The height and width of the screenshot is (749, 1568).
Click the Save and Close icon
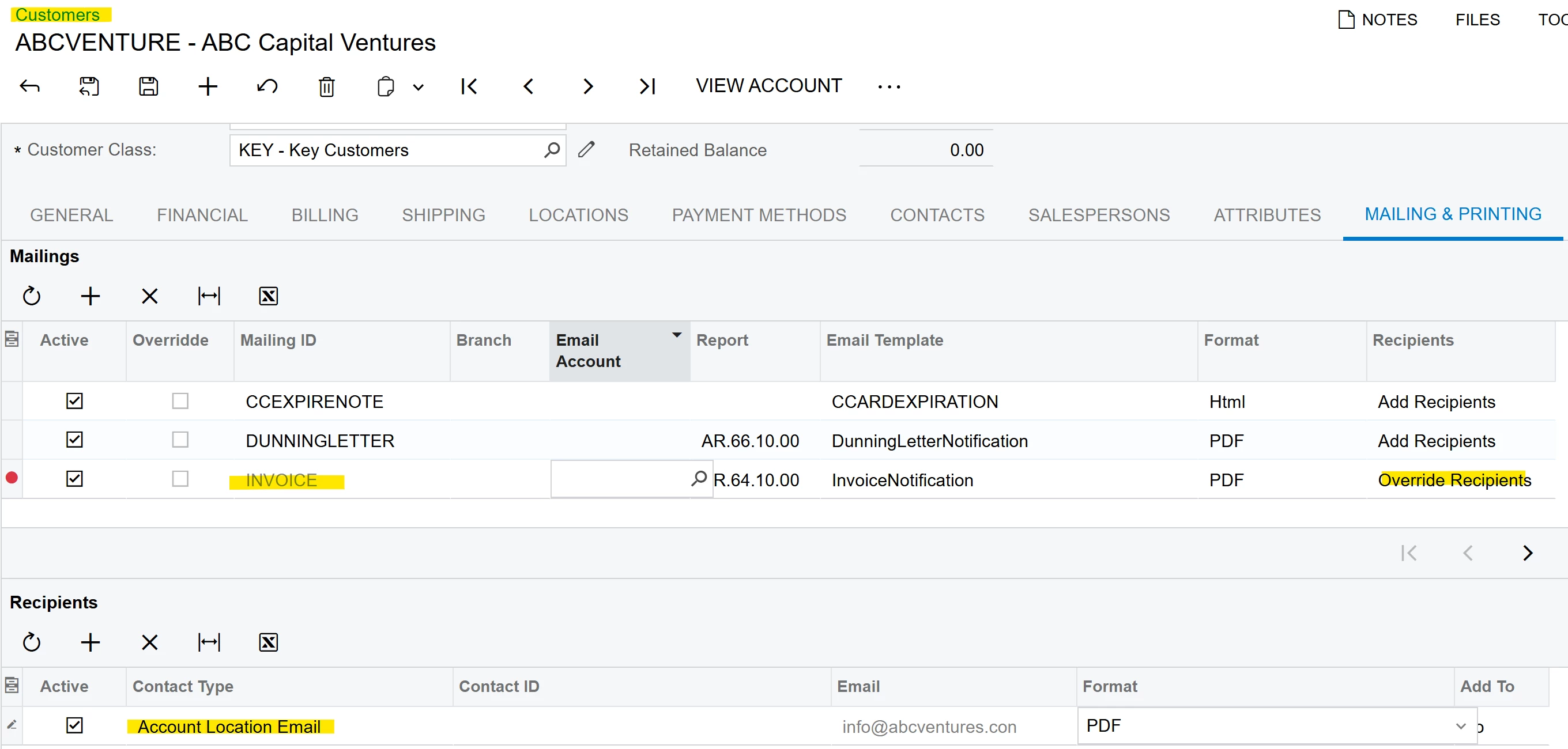click(89, 86)
